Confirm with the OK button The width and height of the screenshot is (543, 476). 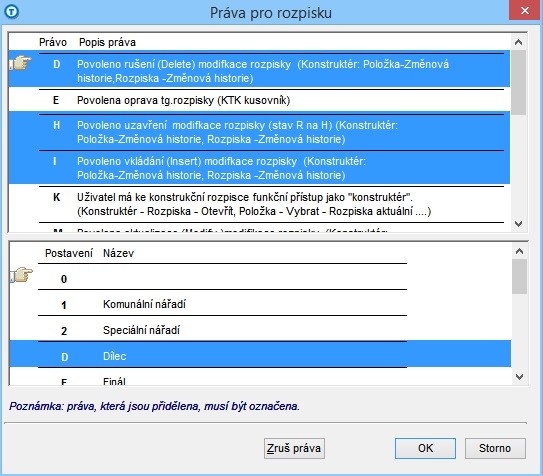coord(425,448)
